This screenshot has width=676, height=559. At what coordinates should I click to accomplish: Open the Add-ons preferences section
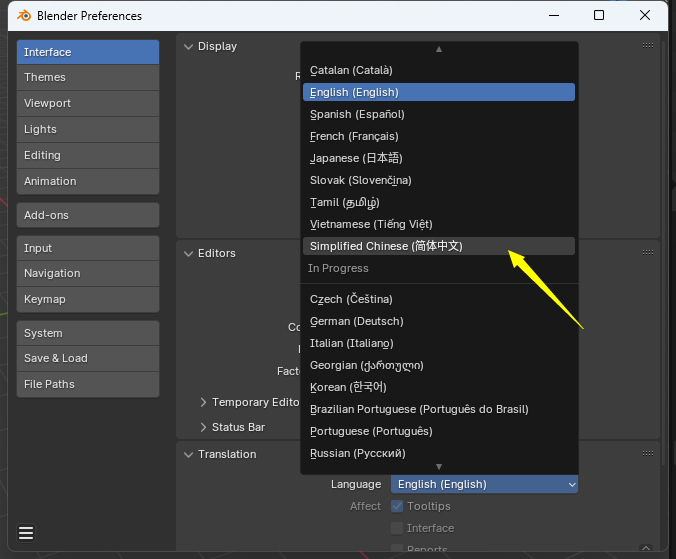click(x=88, y=215)
